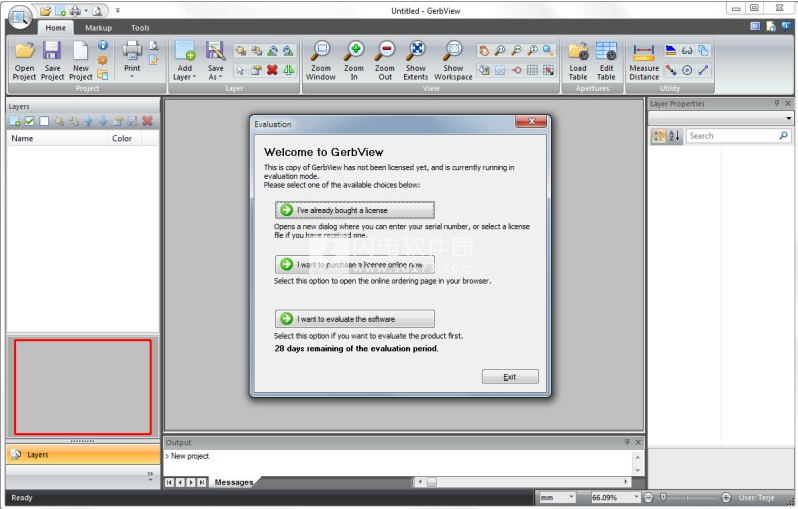Click the uncheck all layers icon

point(44,121)
